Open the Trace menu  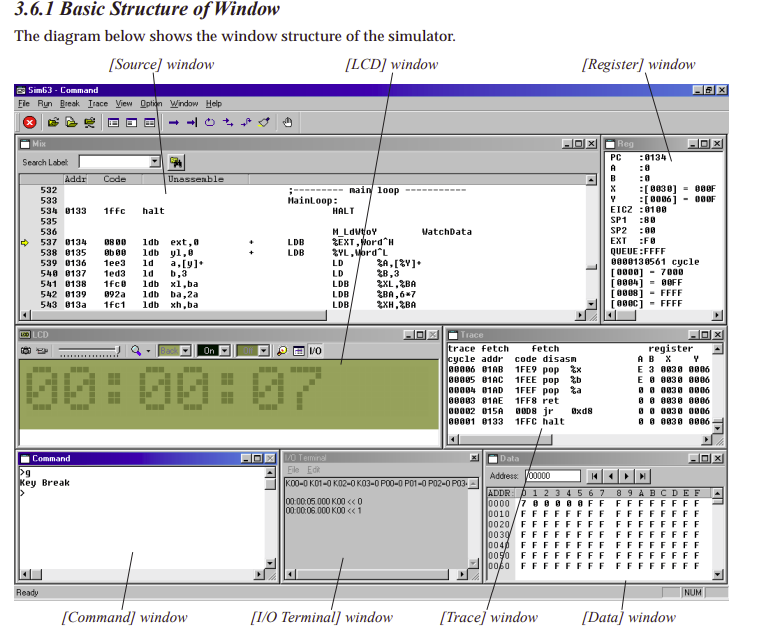98,104
